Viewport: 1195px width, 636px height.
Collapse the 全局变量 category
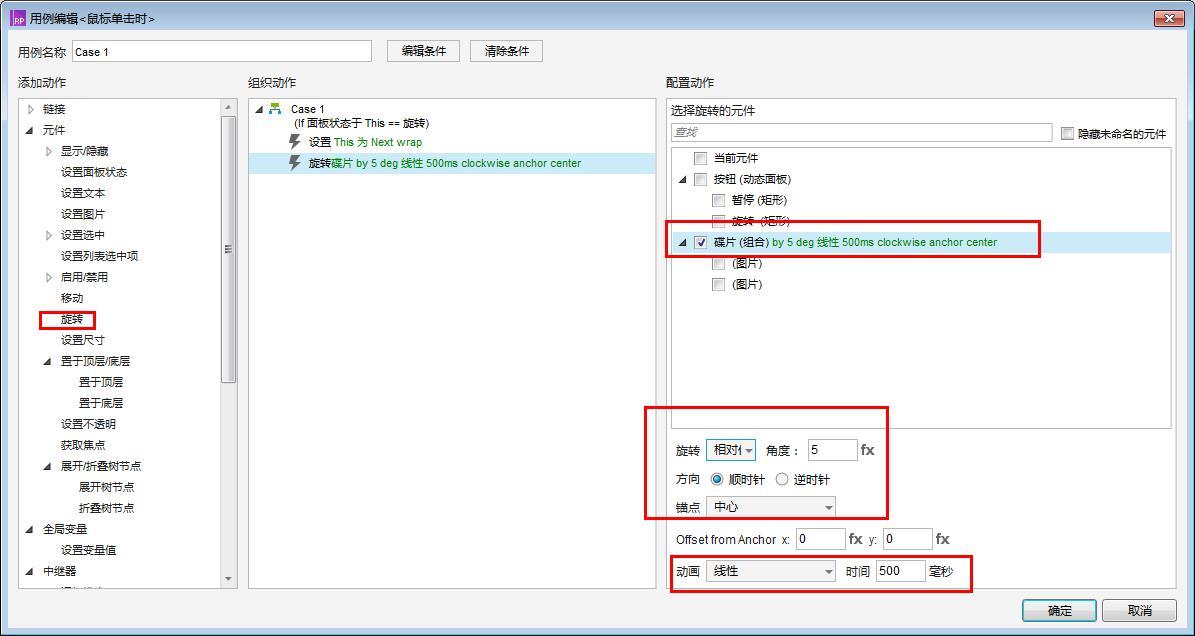pos(30,529)
